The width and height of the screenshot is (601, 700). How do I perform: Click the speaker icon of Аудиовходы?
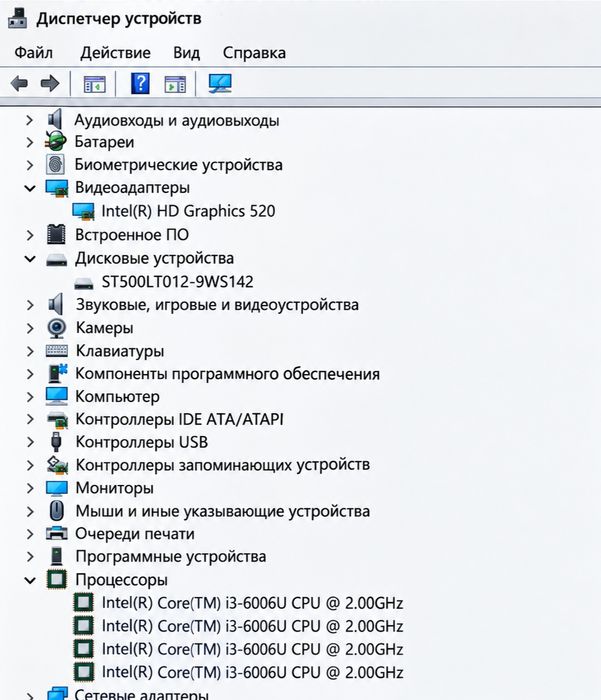(x=55, y=119)
